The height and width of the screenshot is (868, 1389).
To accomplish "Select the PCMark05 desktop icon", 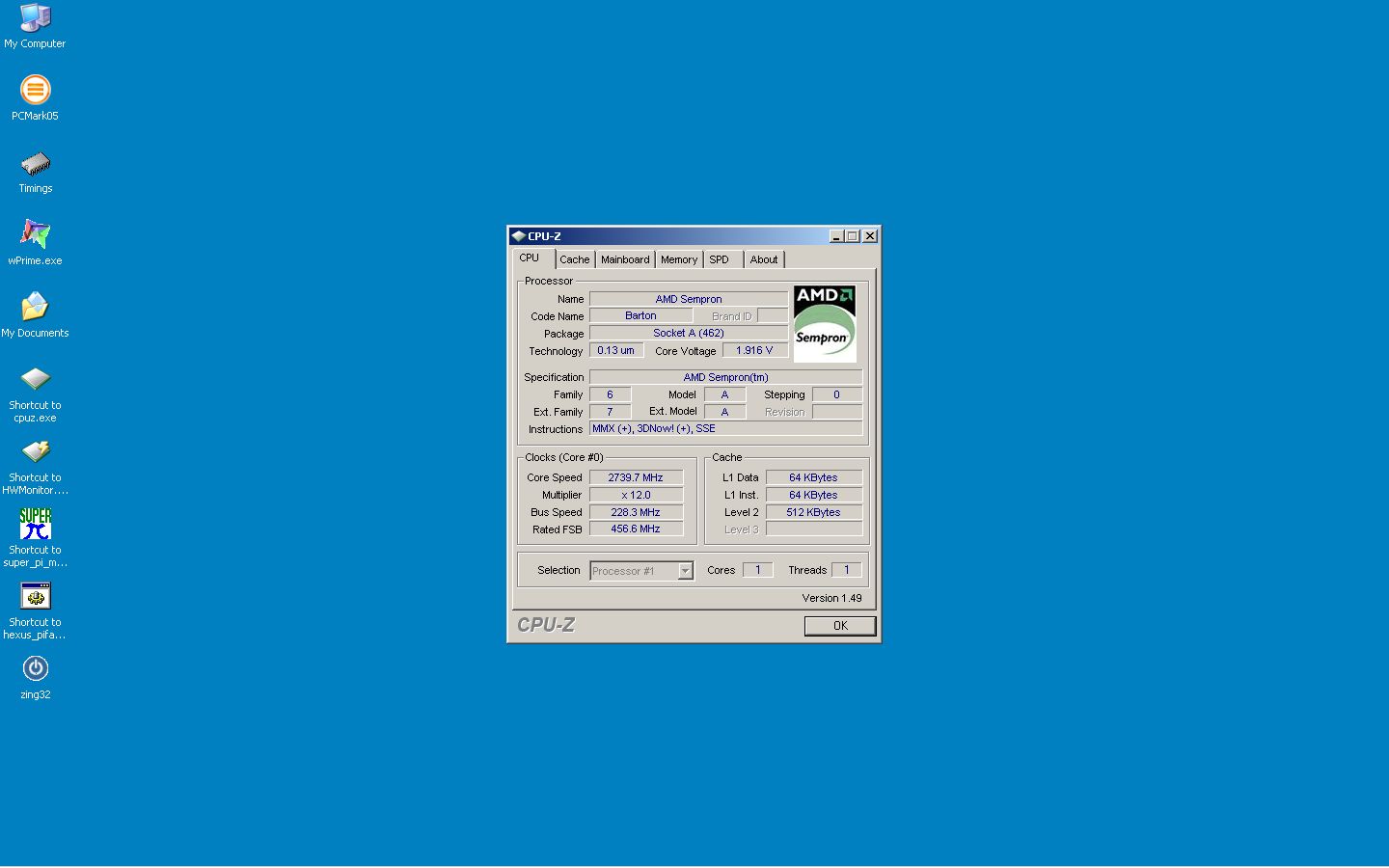I will coord(35,97).
